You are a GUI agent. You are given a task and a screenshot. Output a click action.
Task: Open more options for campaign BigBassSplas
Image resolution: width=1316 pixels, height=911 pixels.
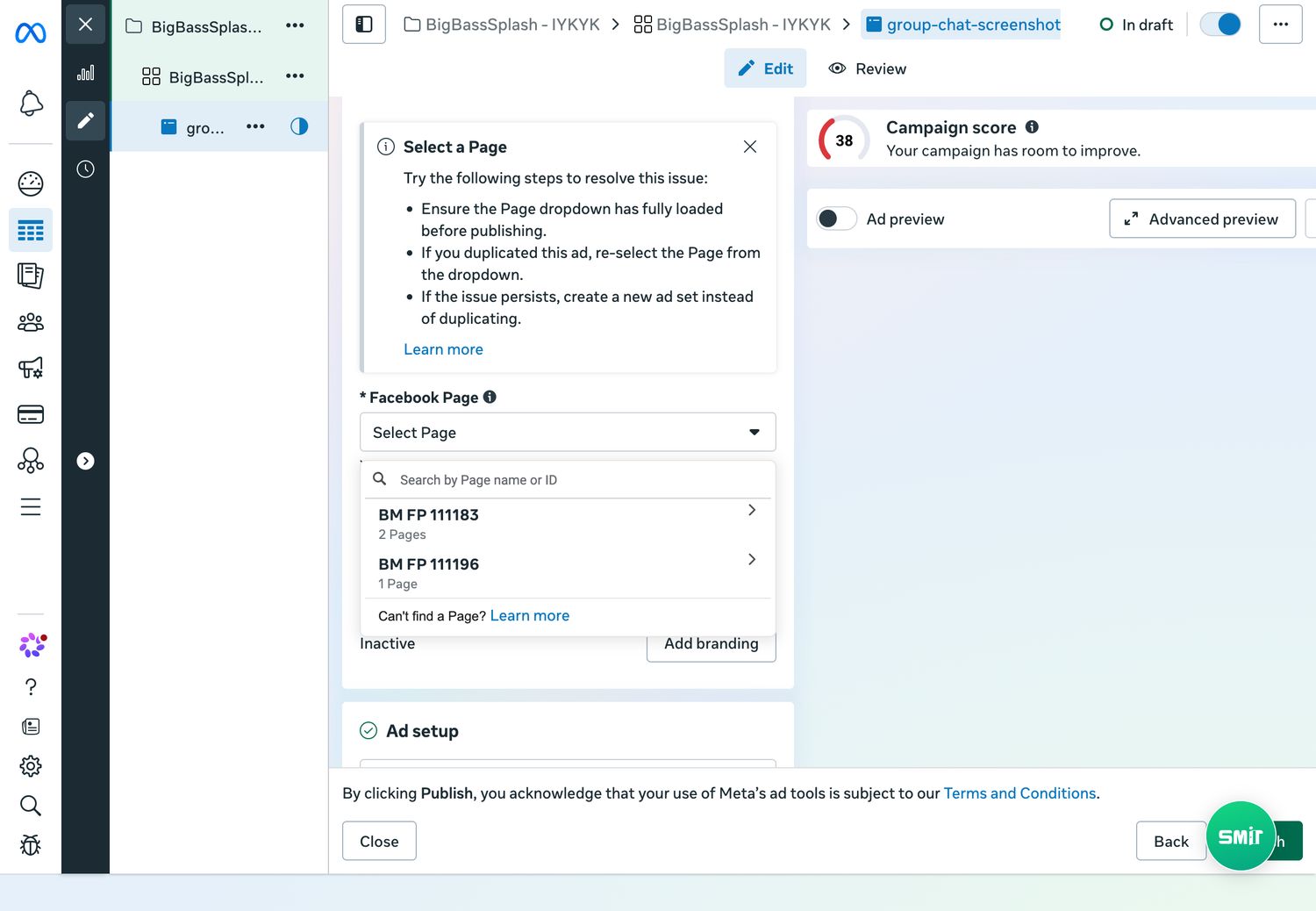coord(295,25)
